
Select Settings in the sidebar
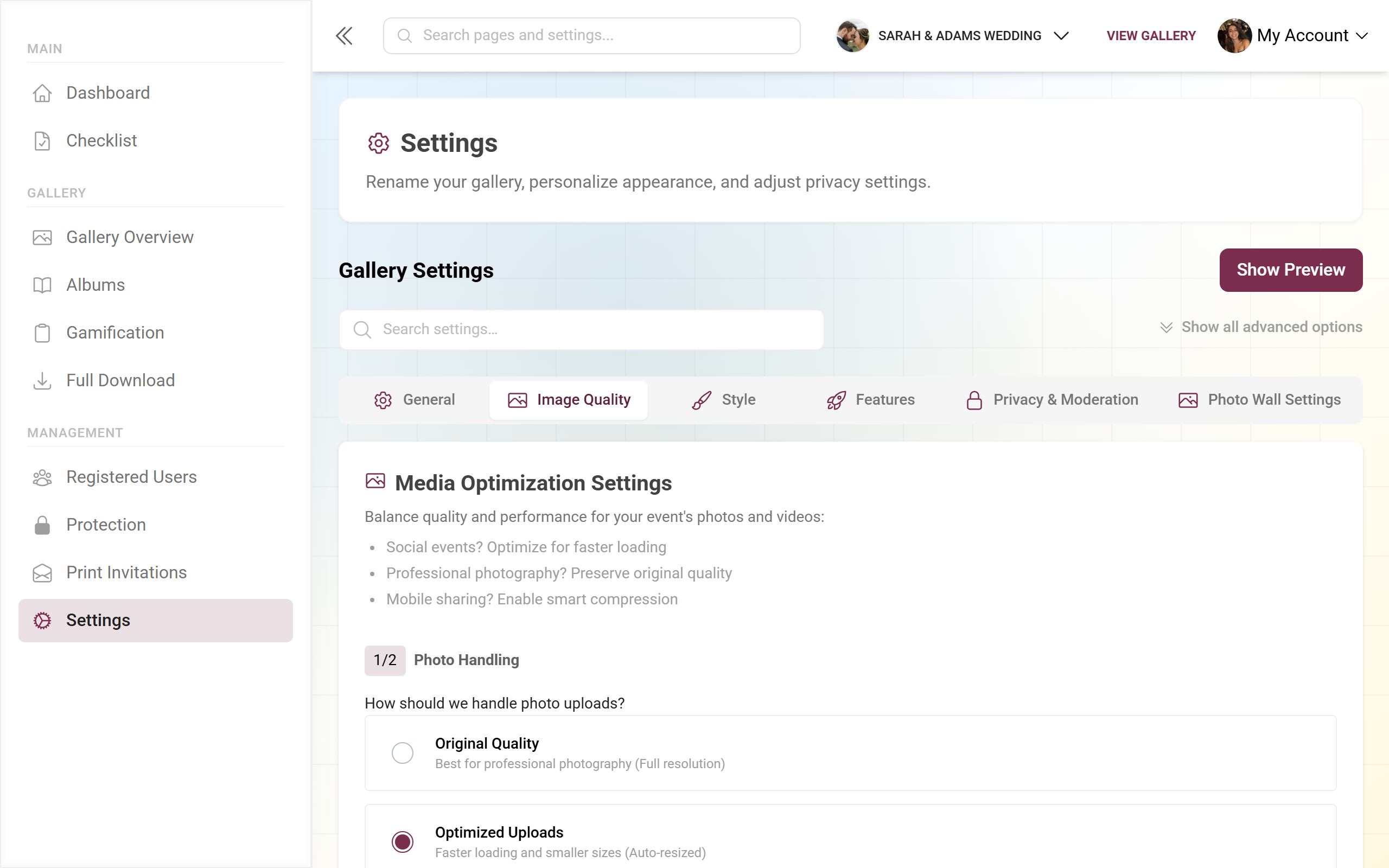tap(156, 620)
